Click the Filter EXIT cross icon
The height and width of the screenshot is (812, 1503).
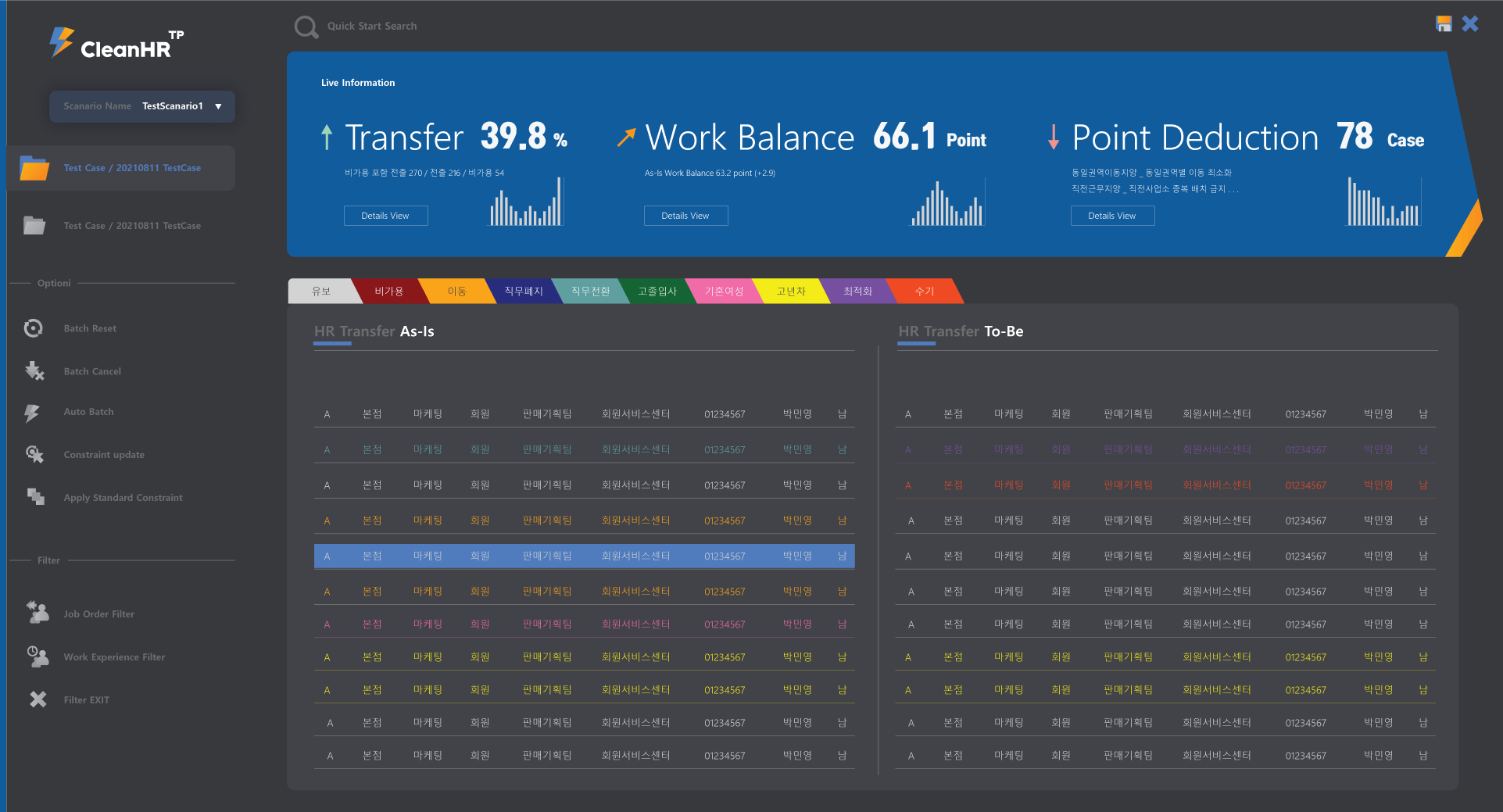(38, 699)
